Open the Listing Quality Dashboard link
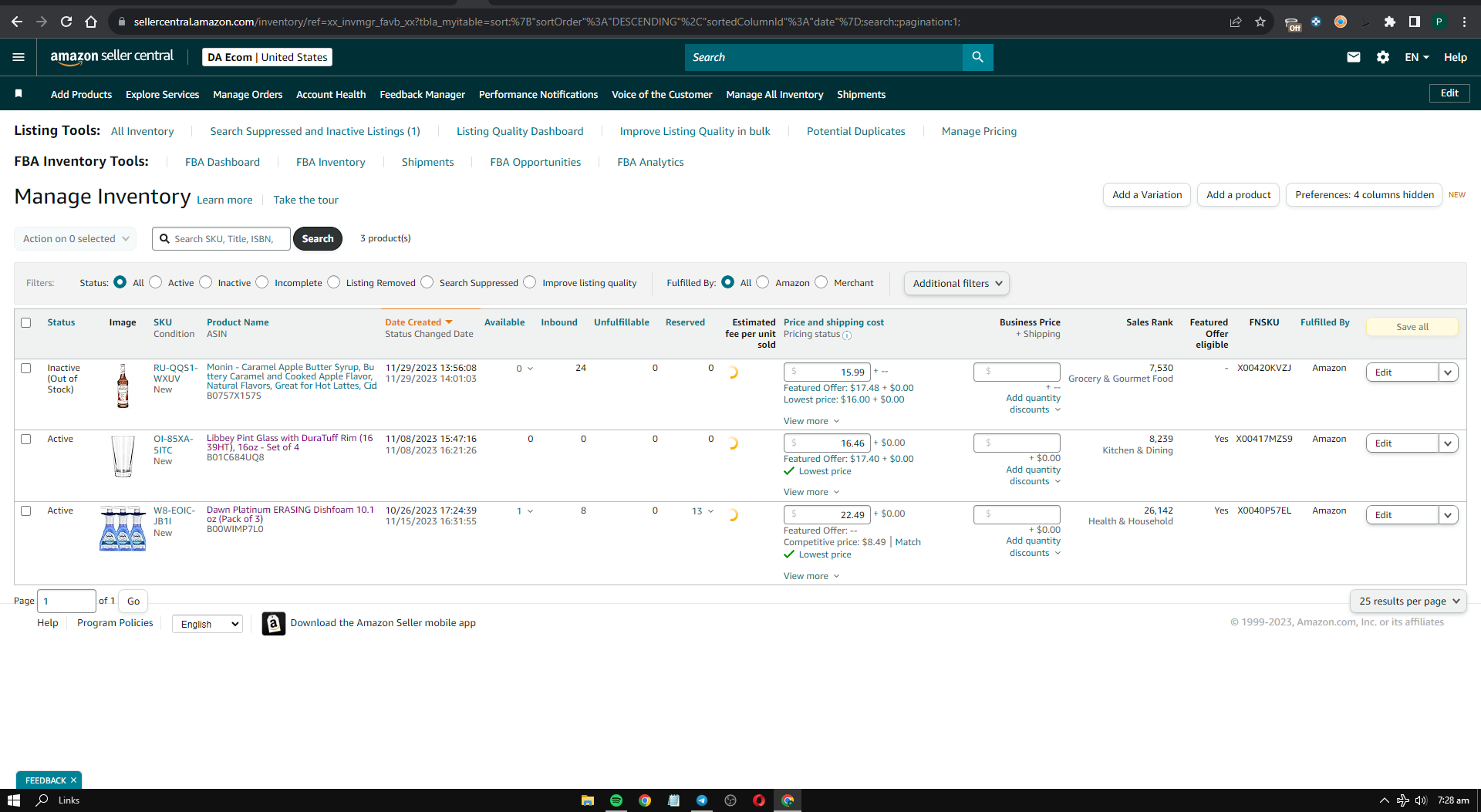The image size is (1481, 812). [x=520, y=131]
